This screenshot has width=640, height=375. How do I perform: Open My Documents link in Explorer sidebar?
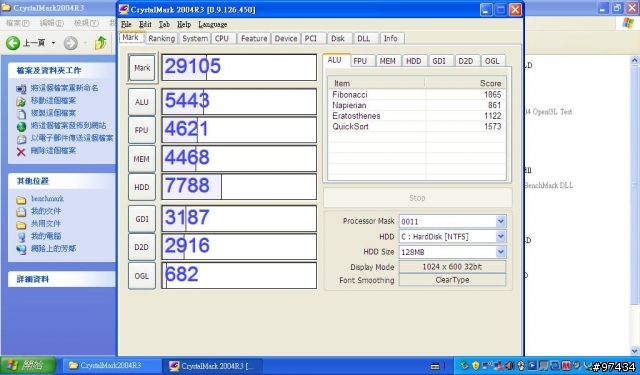(46, 211)
